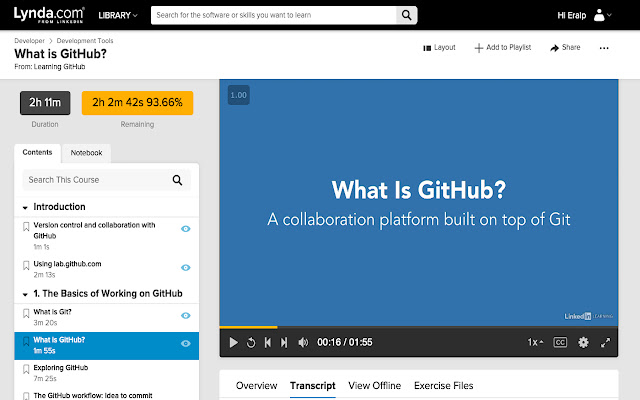Switch to the Overview tab
Image resolution: width=640 pixels, height=400 pixels.
coord(256,385)
